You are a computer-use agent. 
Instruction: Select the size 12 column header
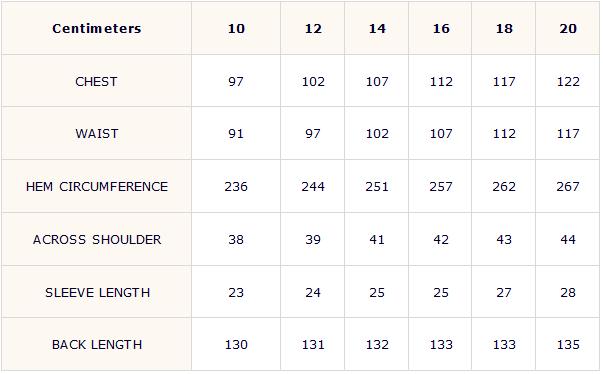pyautogui.click(x=313, y=28)
